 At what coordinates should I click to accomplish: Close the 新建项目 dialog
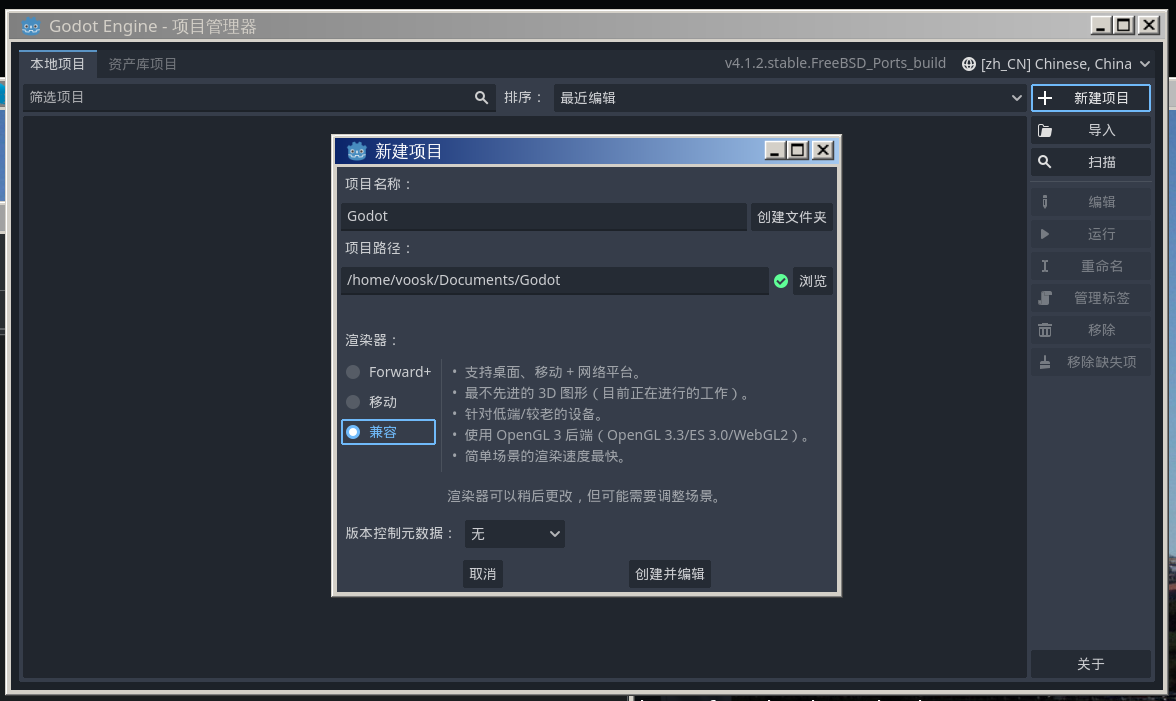tap(823, 150)
